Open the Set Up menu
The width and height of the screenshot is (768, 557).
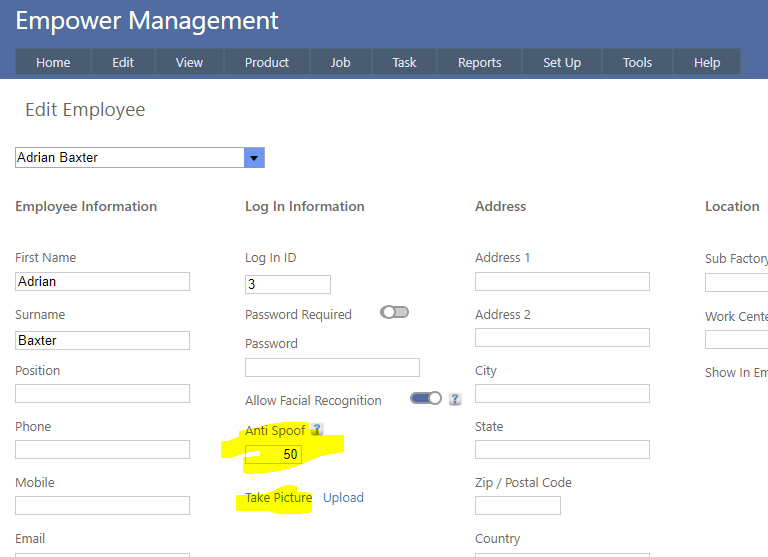pyautogui.click(x=561, y=62)
